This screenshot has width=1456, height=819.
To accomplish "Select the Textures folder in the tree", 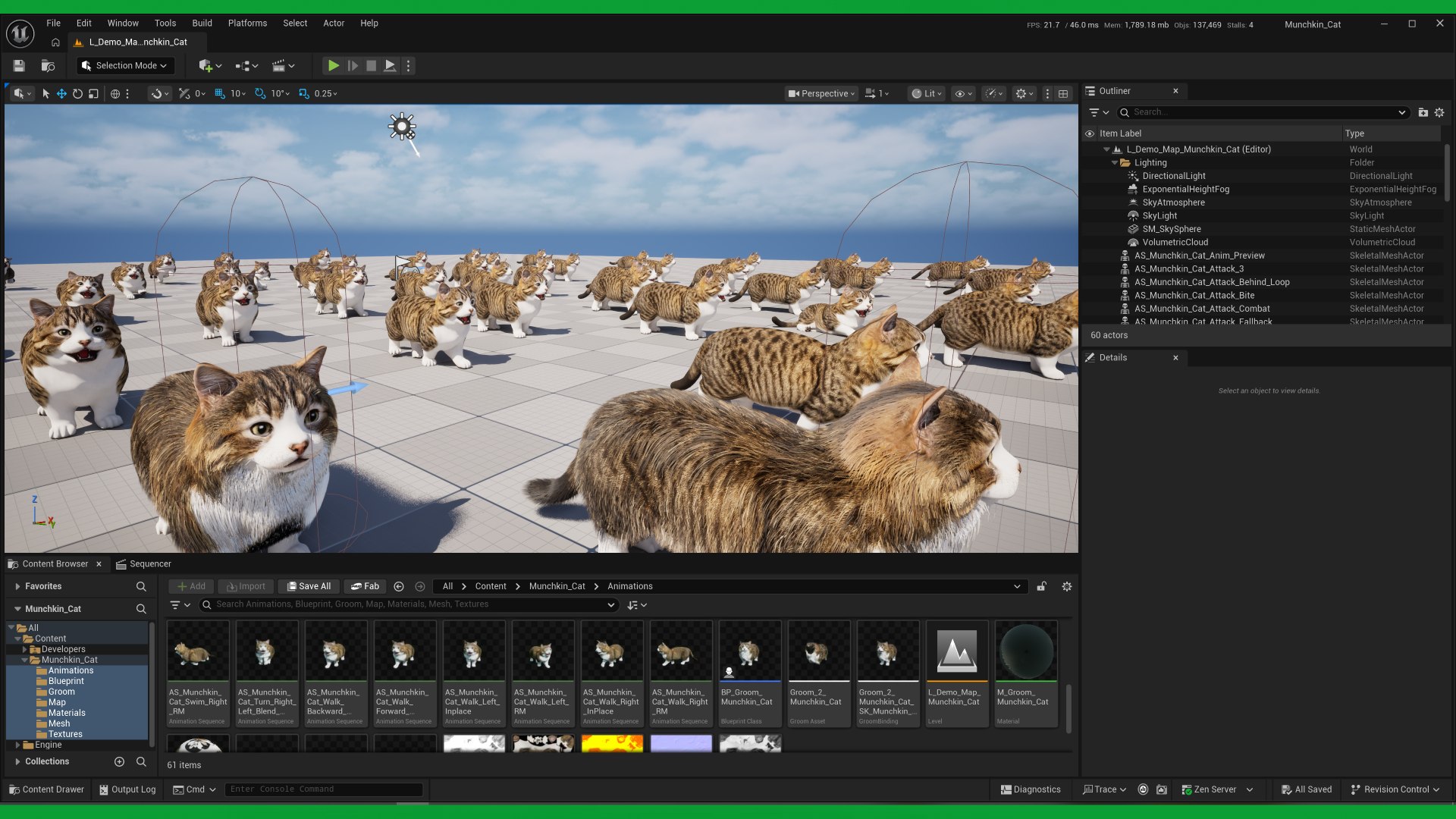I will click(x=65, y=734).
